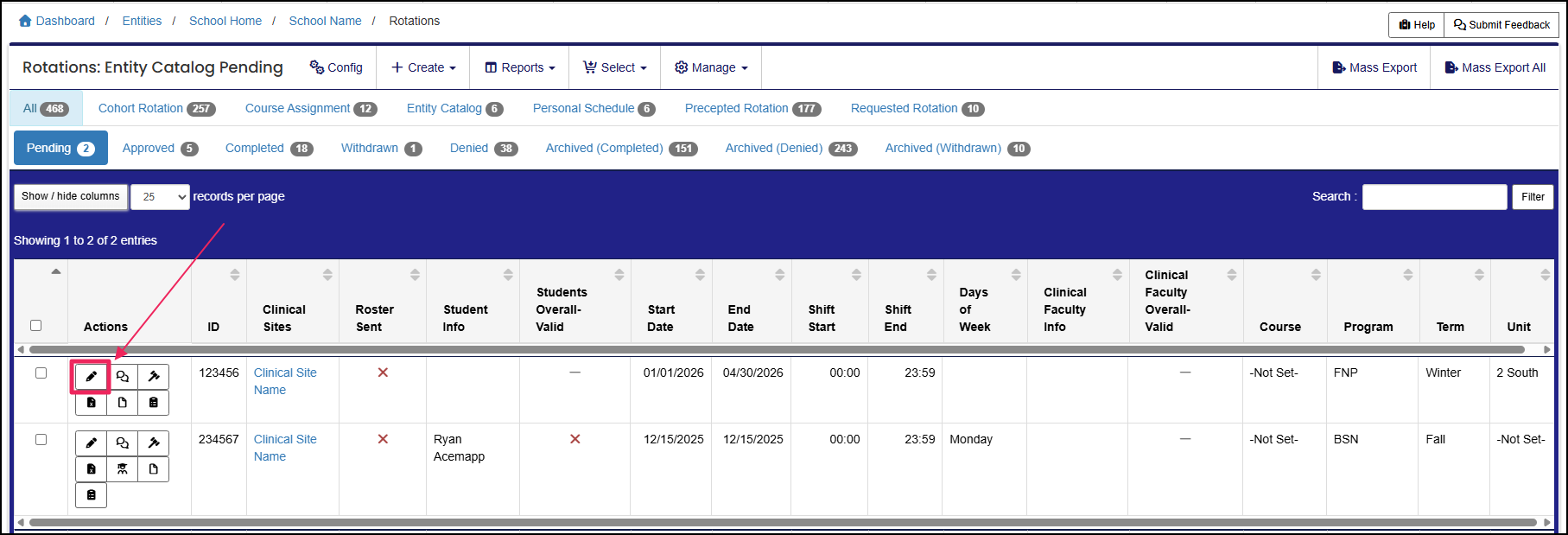1568x535 pixels.
Task: Click the blank document icon in row 123456
Action: tap(123, 403)
